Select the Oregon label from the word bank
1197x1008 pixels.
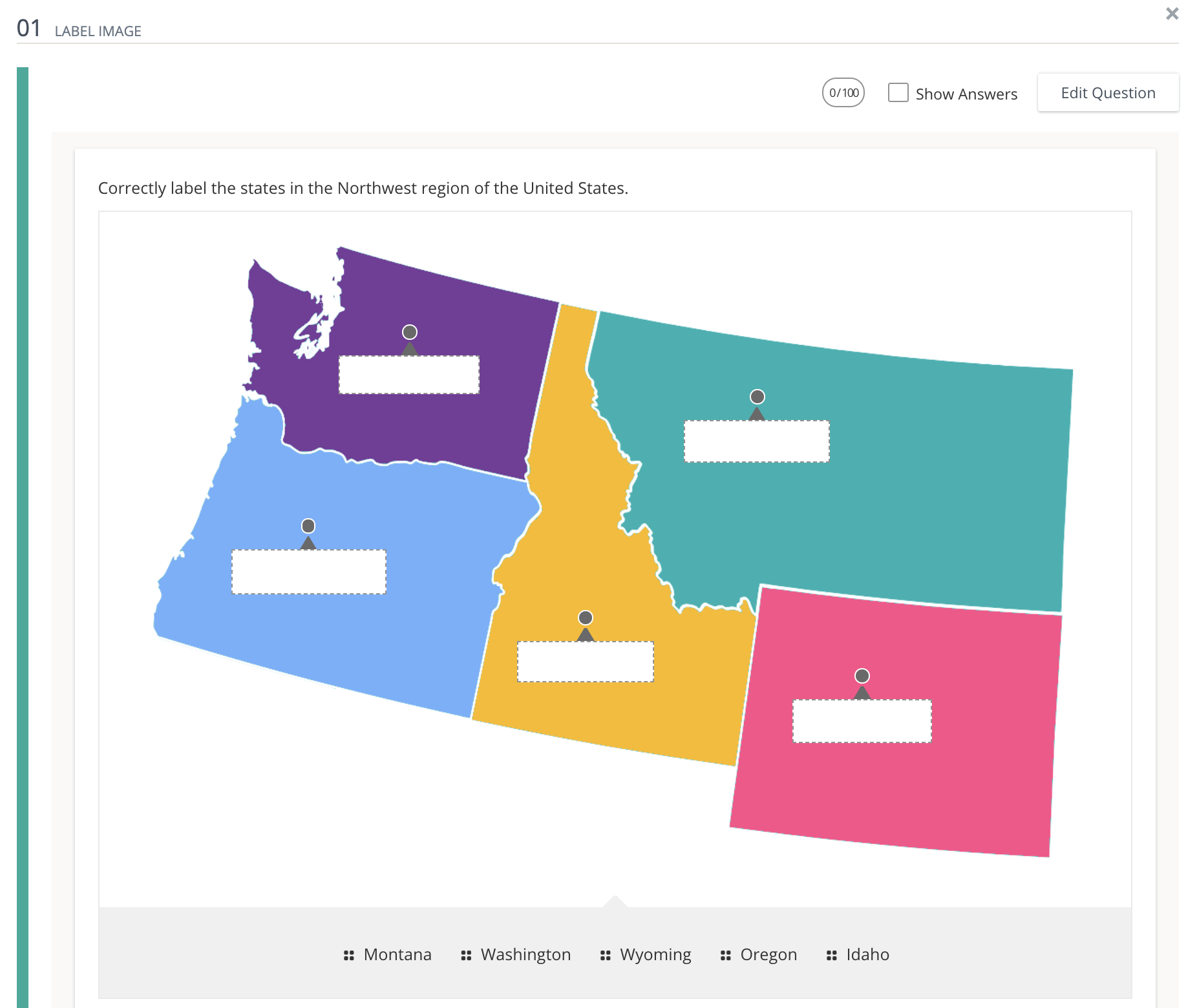768,954
